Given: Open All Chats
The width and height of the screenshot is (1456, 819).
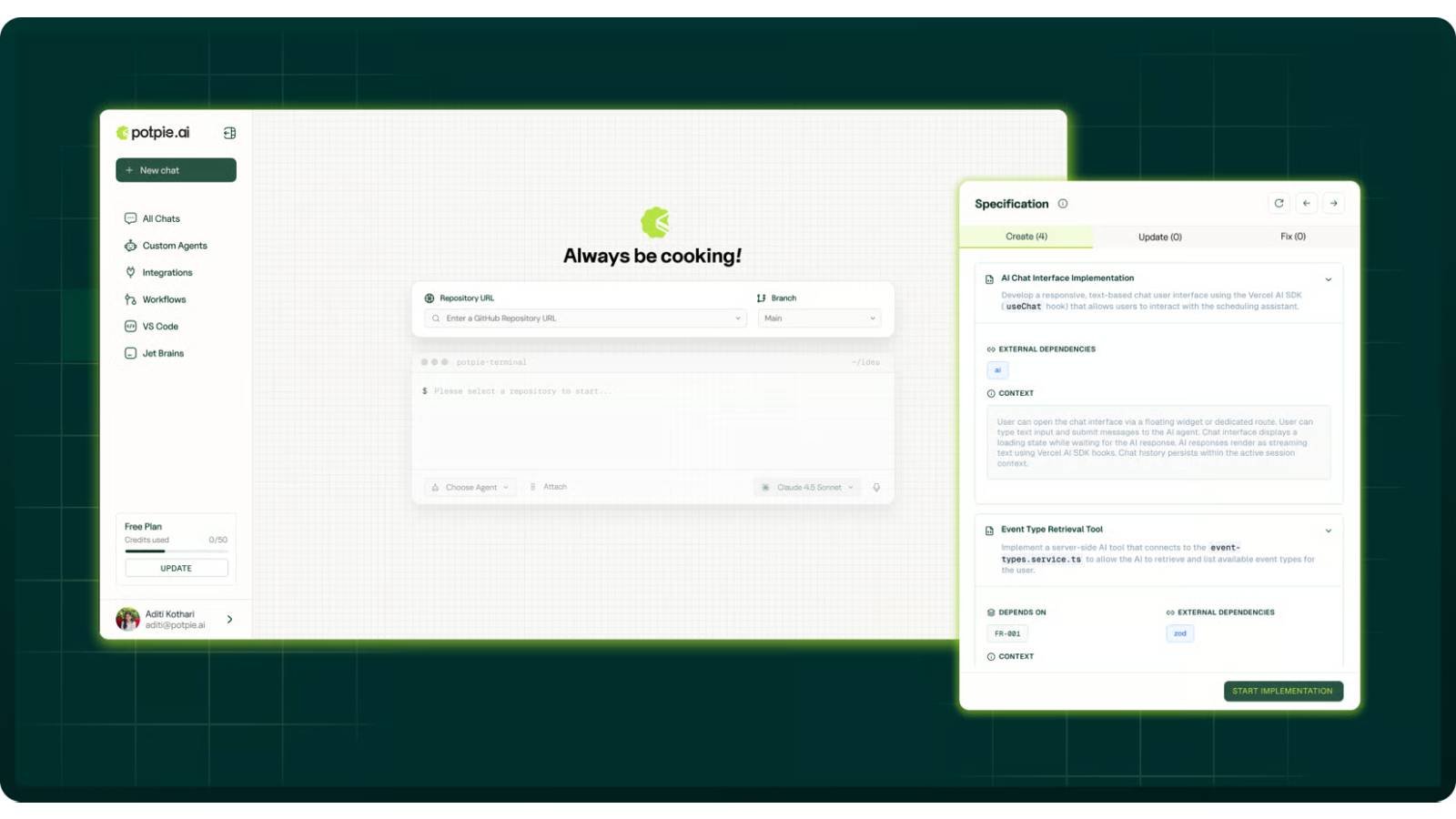Looking at the screenshot, I should (161, 218).
